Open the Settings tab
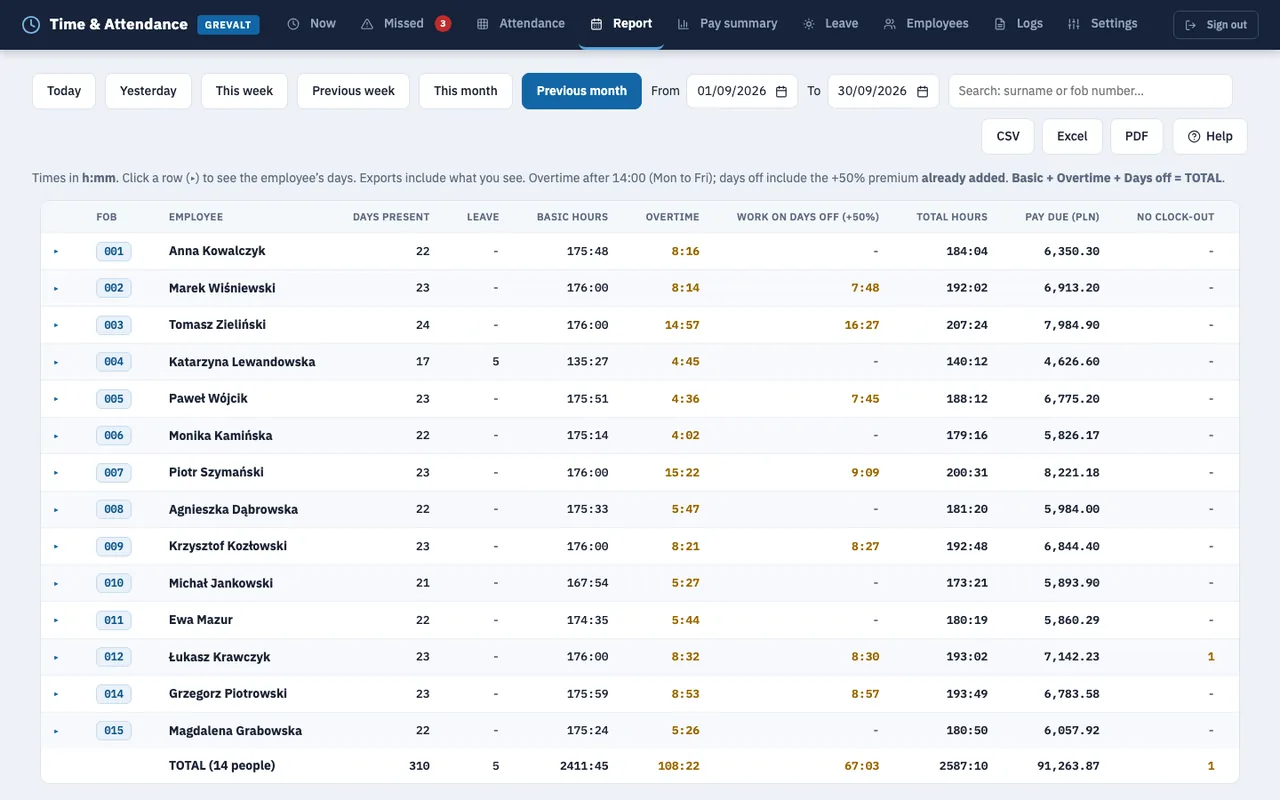The image size is (1280, 800). pos(1102,23)
